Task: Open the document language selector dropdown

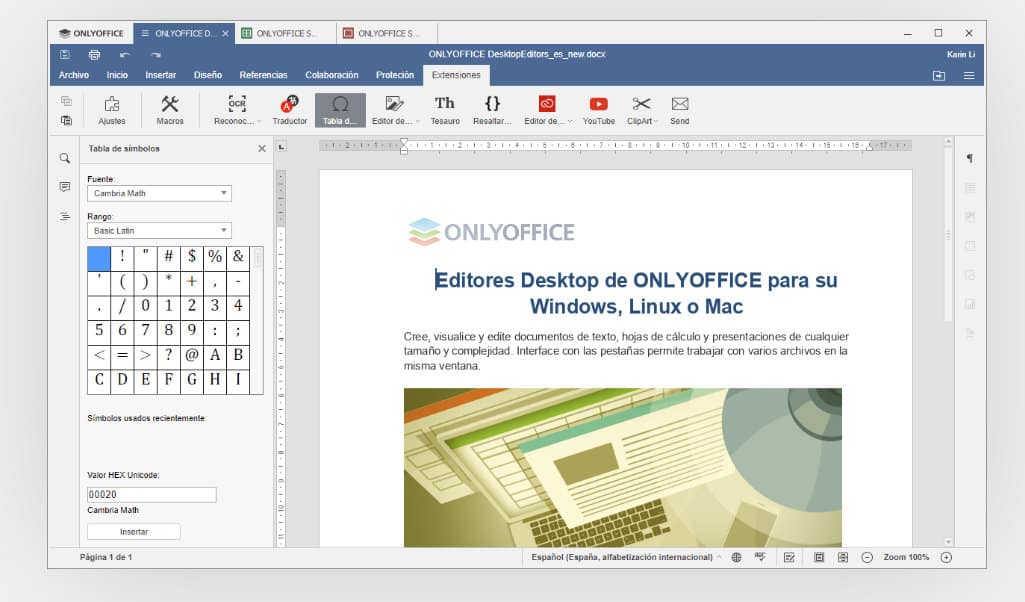Action: click(625, 557)
